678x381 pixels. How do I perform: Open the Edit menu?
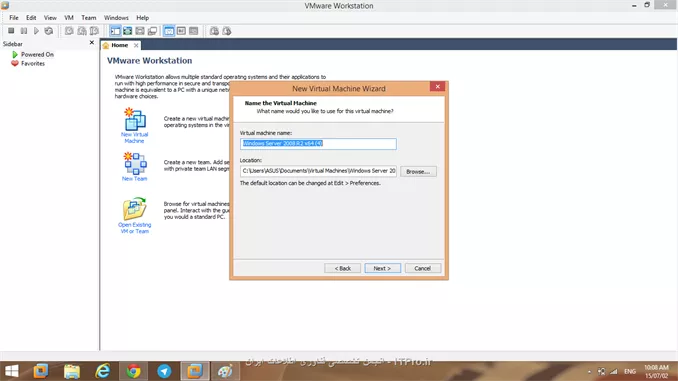click(31, 18)
